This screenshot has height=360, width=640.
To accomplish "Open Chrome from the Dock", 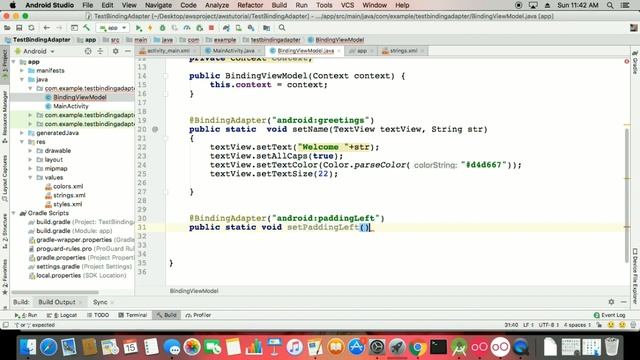I will 417,347.
